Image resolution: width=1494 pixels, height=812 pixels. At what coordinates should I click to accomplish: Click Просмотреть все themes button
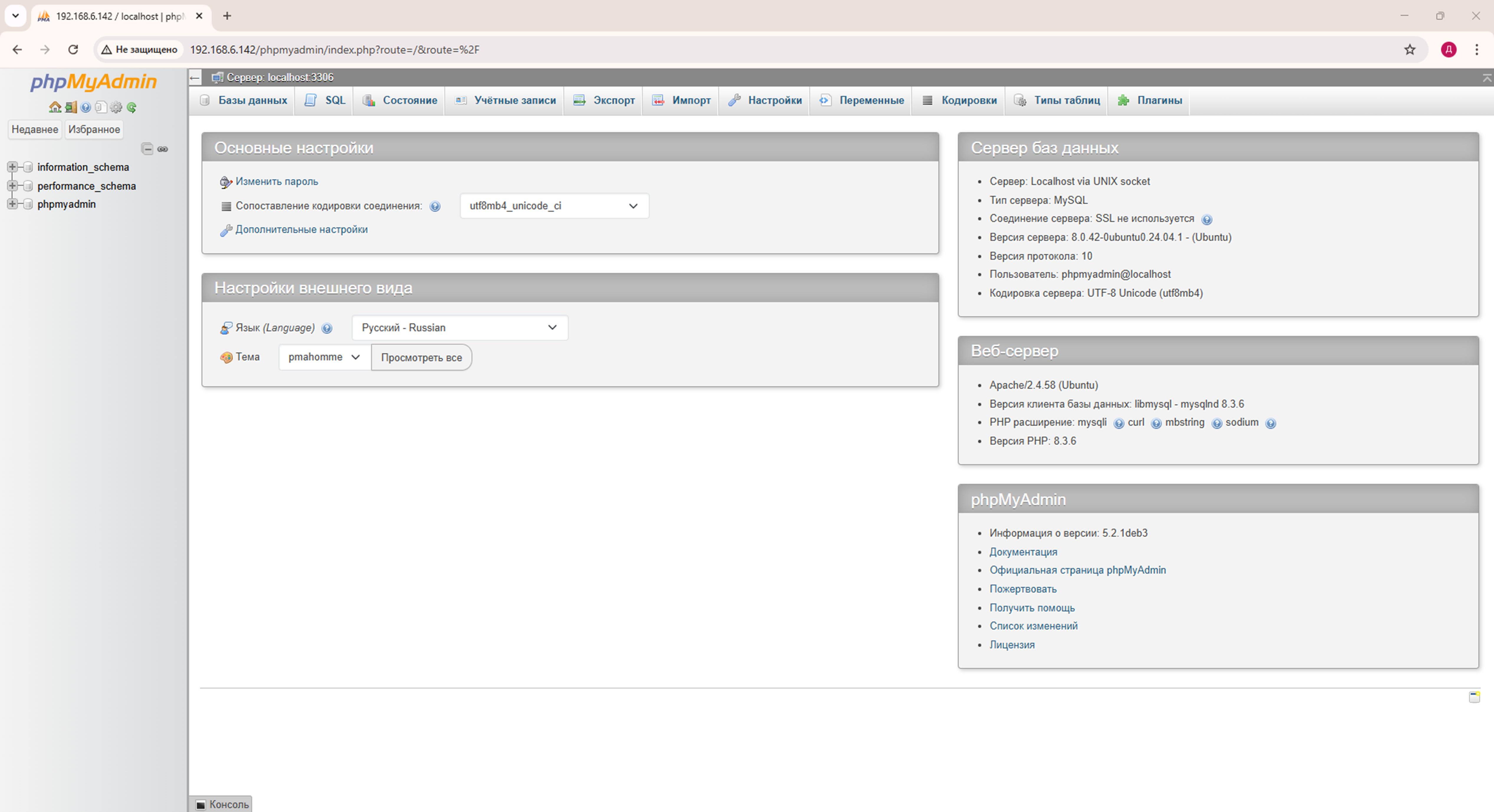[x=422, y=358]
